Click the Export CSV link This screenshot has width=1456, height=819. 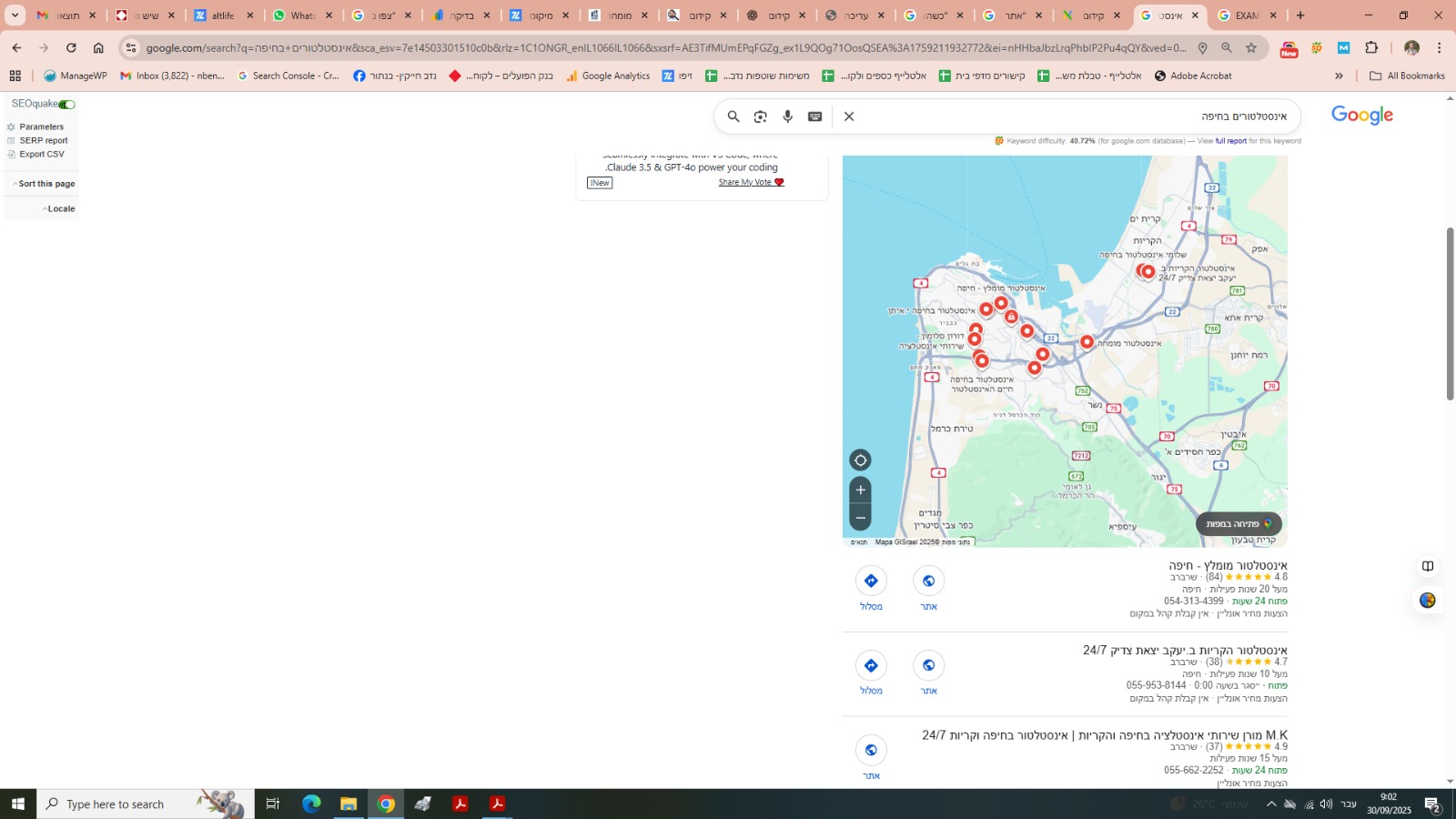[41, 155]
